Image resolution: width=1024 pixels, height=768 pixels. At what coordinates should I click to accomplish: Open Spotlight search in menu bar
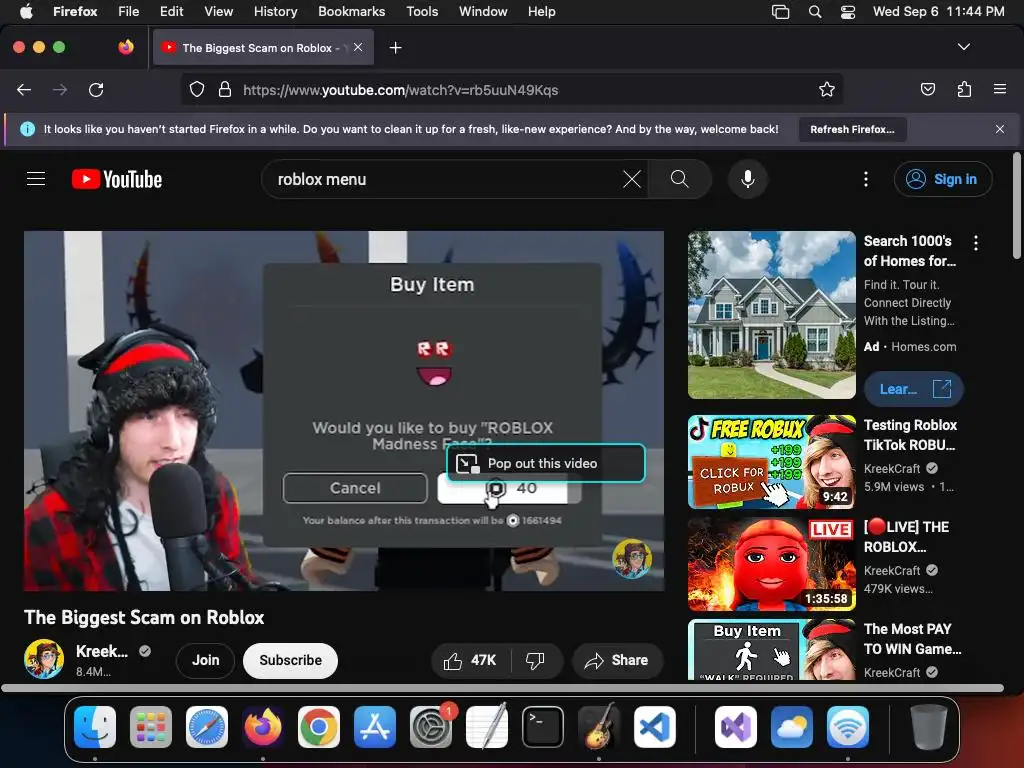point(814,12)
